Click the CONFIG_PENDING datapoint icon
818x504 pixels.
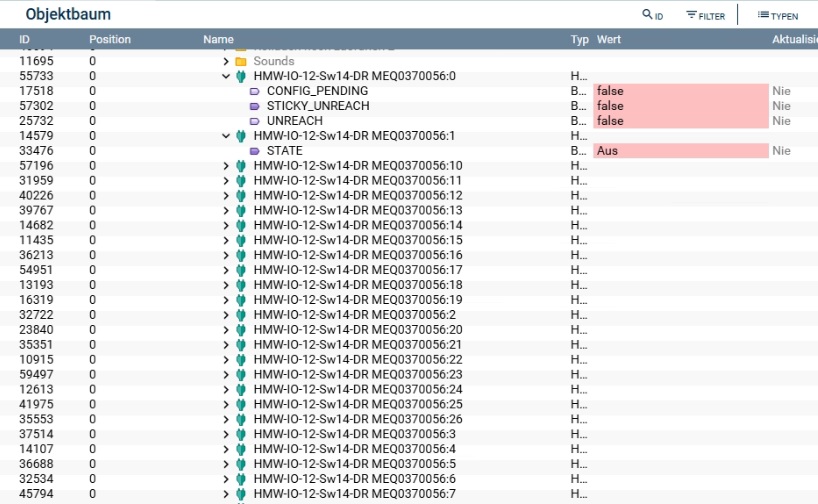tap(255, 91)
